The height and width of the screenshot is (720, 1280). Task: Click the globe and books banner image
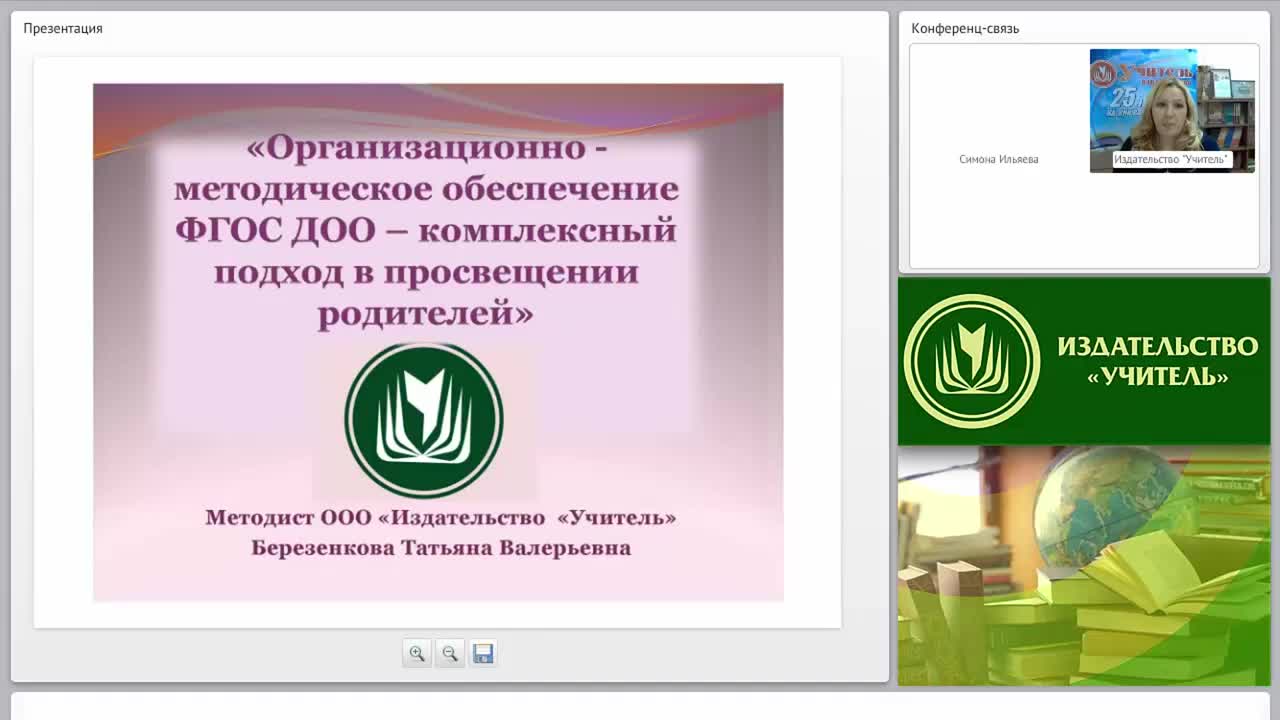point(1084,565)
